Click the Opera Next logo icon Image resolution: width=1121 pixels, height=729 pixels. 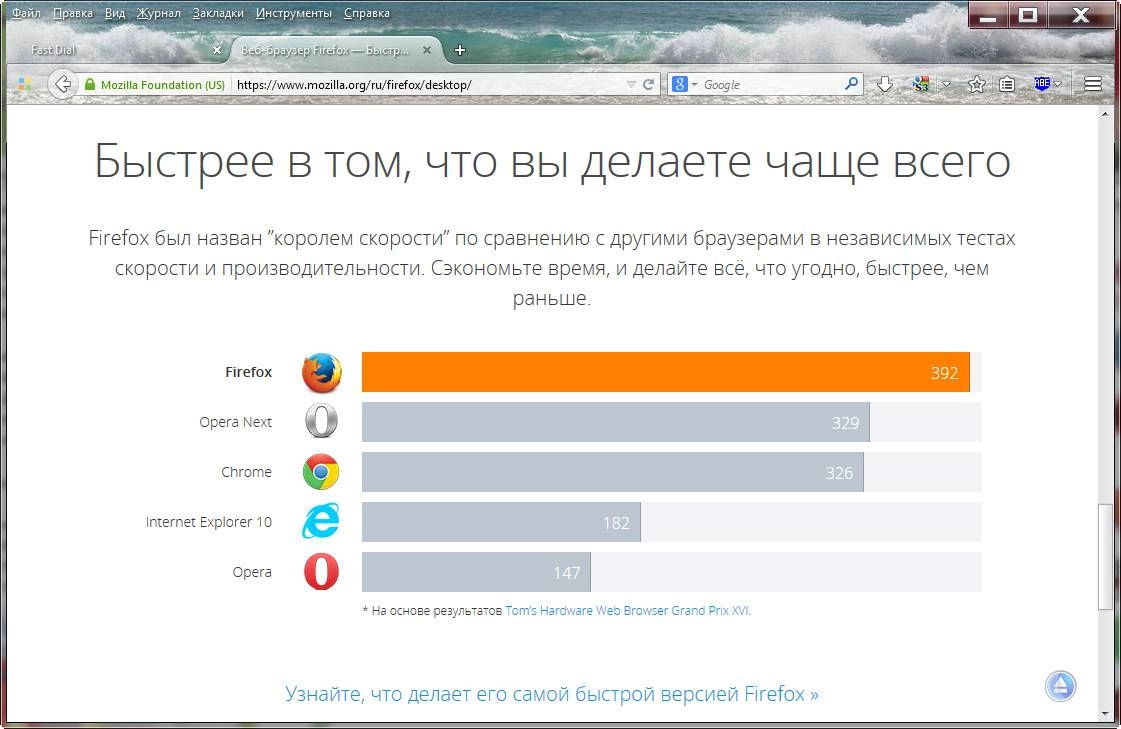pos(322,421)
